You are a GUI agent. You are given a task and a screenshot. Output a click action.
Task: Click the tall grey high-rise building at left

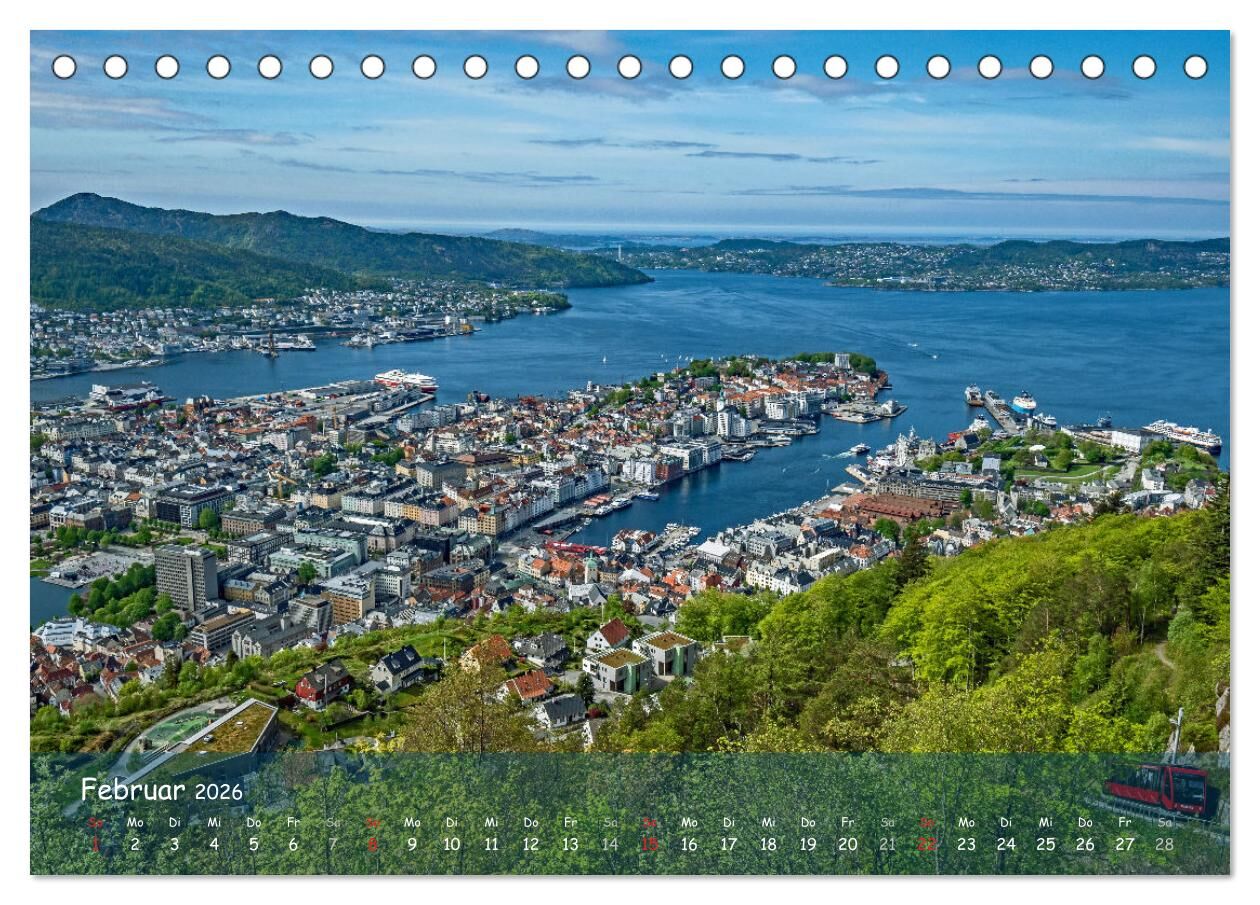[186, 576]
